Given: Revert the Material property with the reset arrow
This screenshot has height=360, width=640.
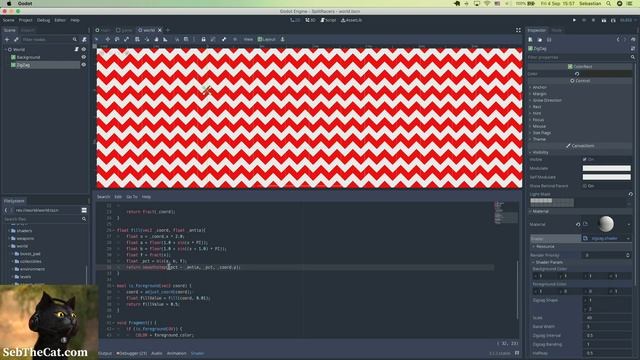Looking at the screenshot, I should (x=578, y=224).
